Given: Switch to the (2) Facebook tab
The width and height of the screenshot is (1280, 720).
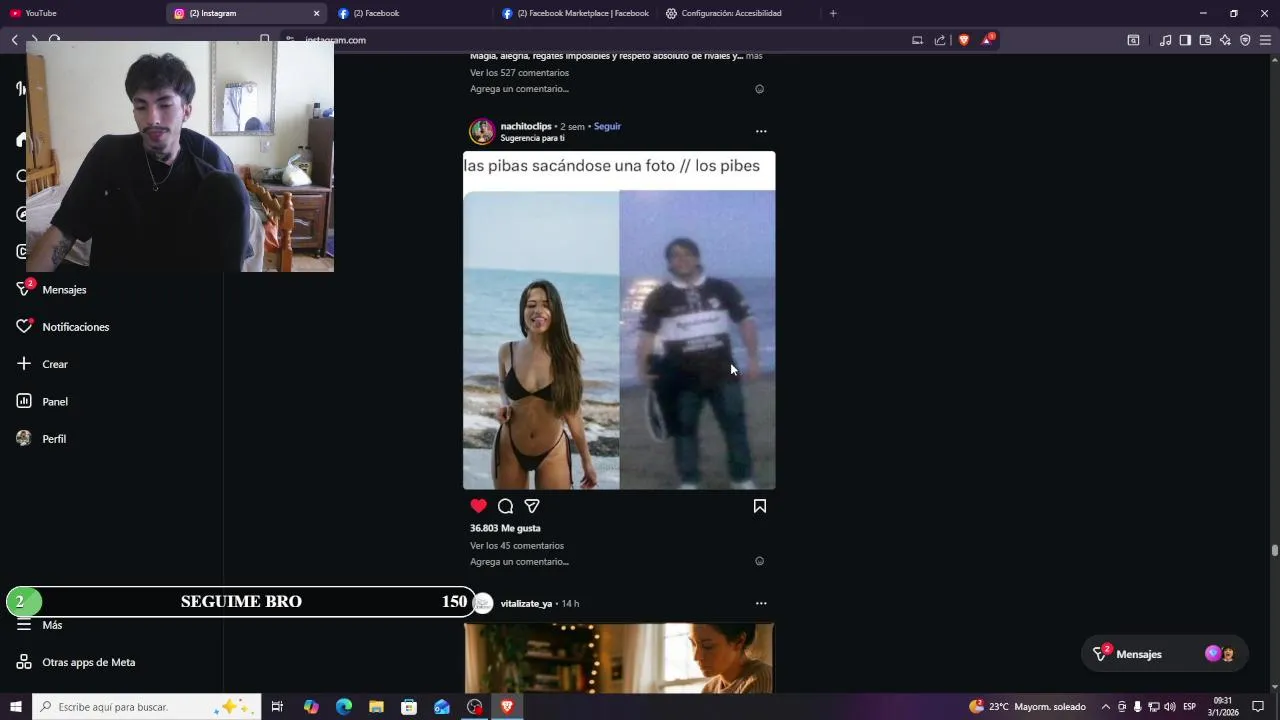Looking at the screenshot, I should pos(410,13).
